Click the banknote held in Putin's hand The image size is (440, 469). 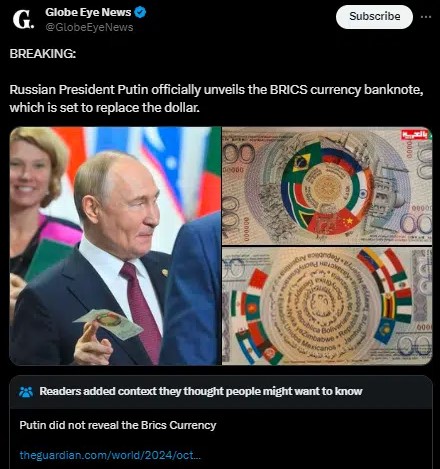click(x=109, y=323)
